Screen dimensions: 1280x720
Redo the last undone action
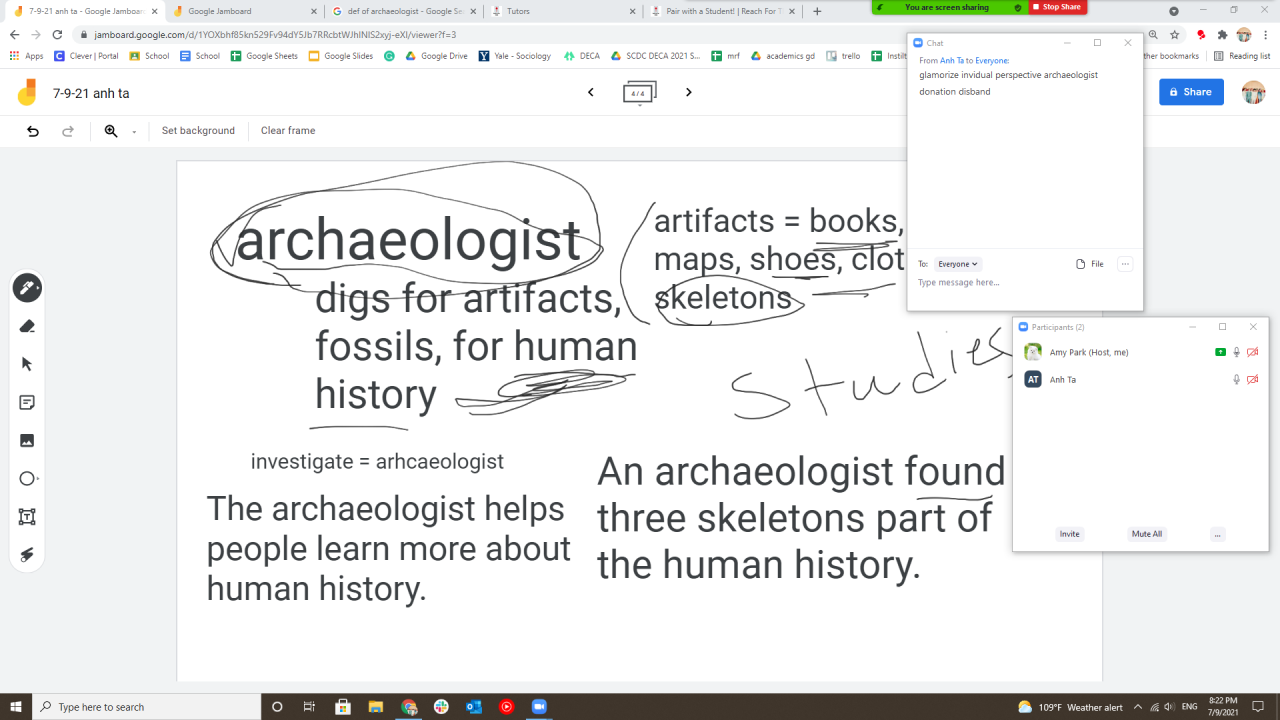[x=68, y=131]
